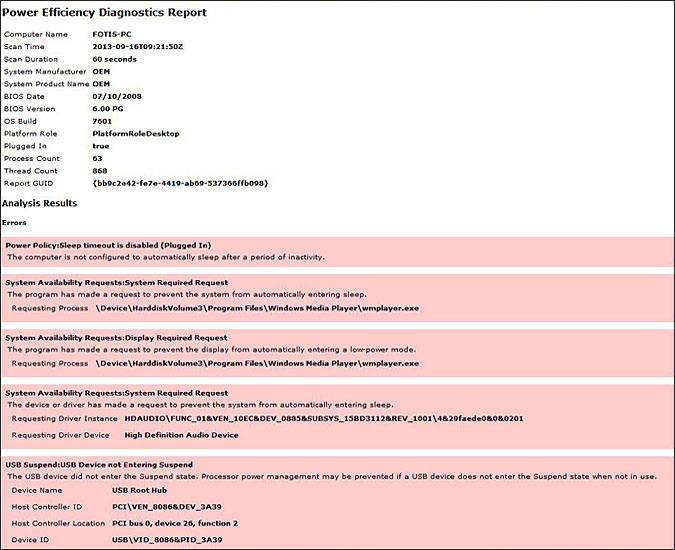This screenshot has width=675, height=550.
Task: Click the PlatformRoleDesktop value
Action: (130, 133)
